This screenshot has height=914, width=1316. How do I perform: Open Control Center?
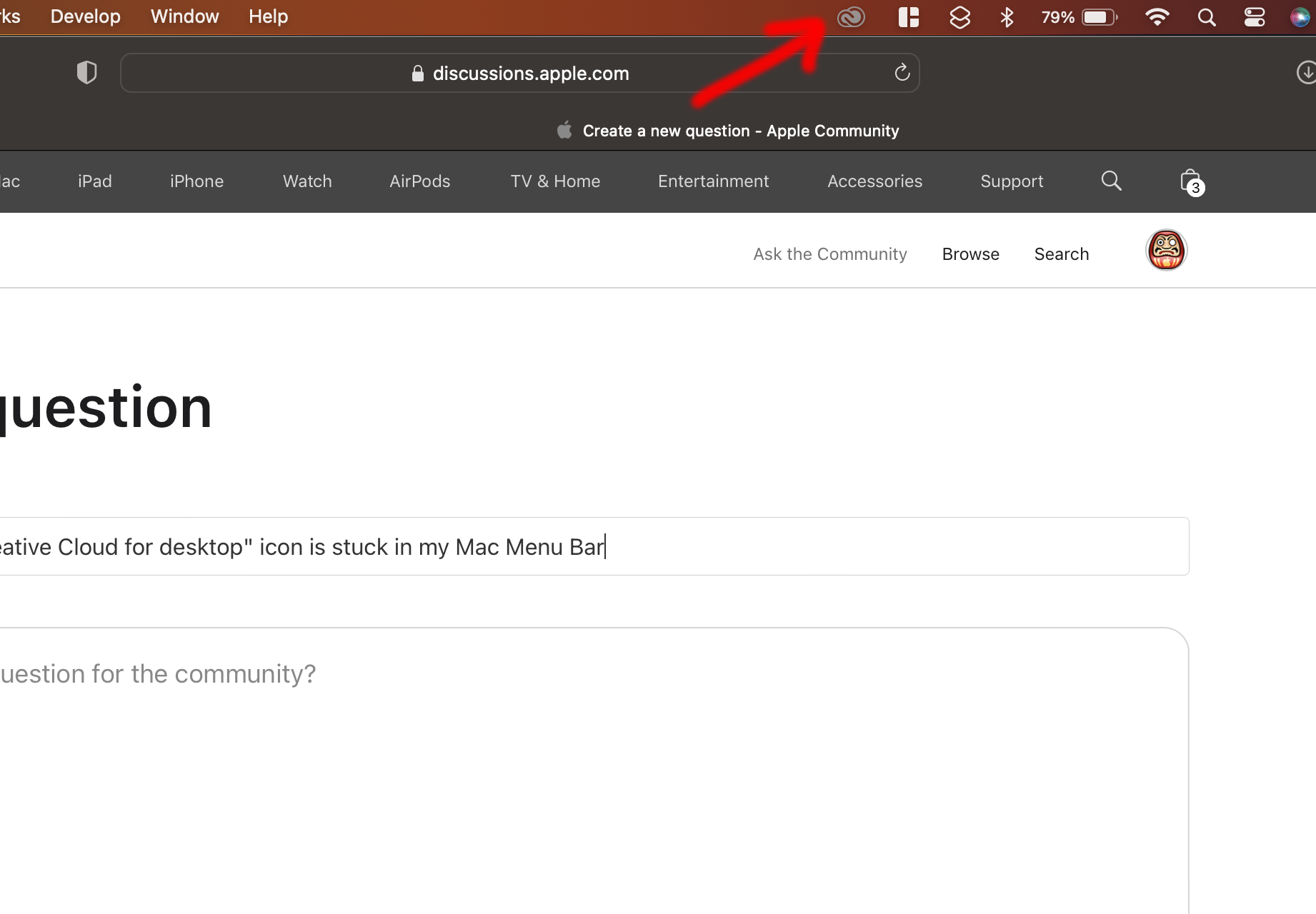[x=1255, y=17]
